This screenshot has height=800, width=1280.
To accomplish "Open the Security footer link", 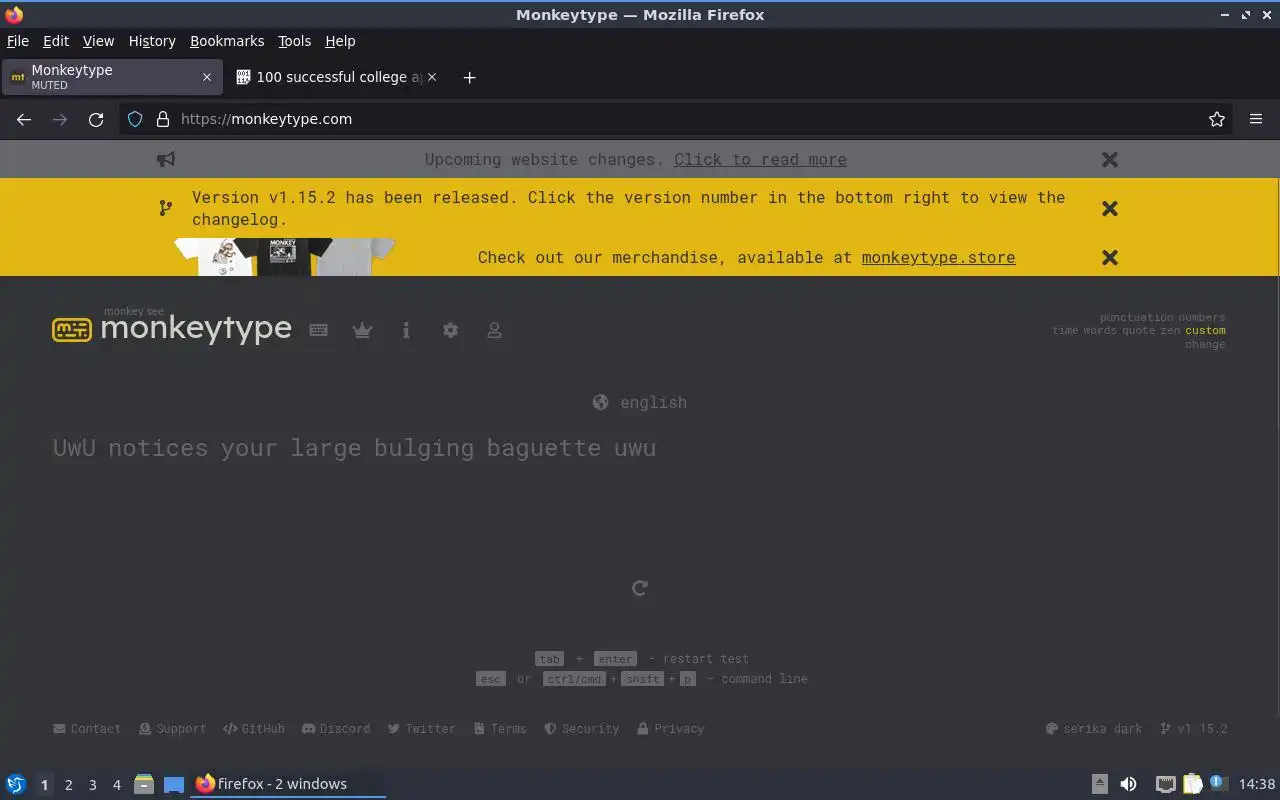I will (582, 729).
